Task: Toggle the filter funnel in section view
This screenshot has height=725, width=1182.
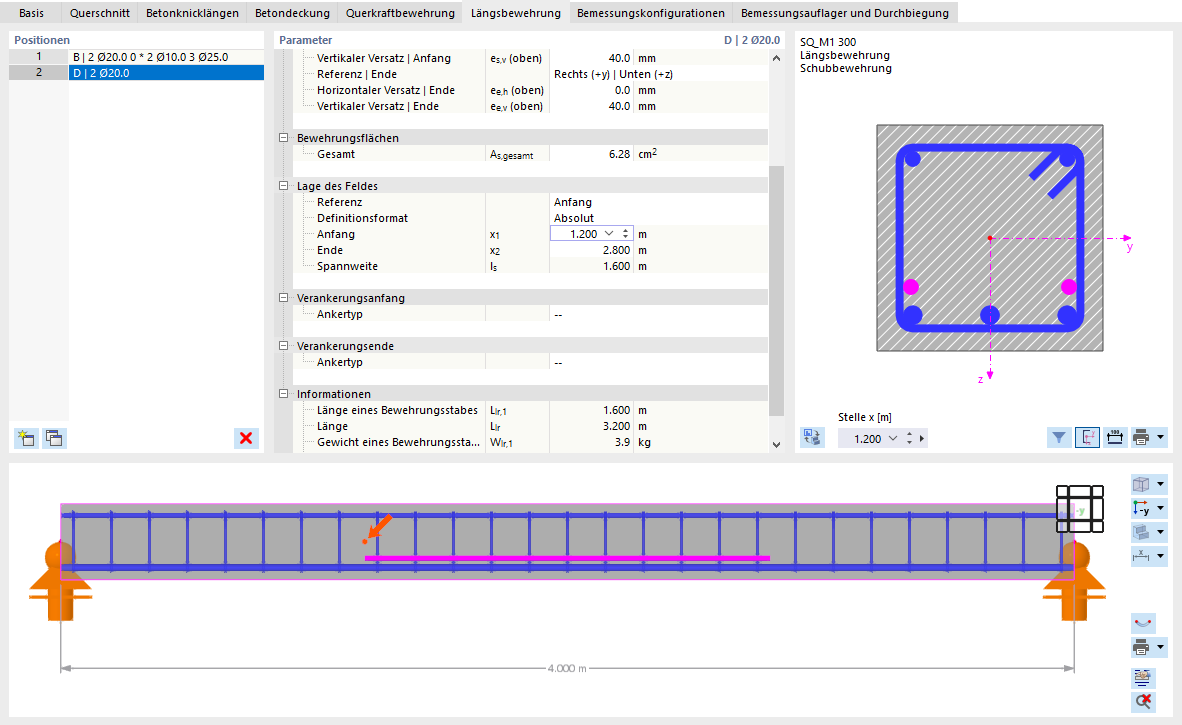Action: click(1059, 438)
